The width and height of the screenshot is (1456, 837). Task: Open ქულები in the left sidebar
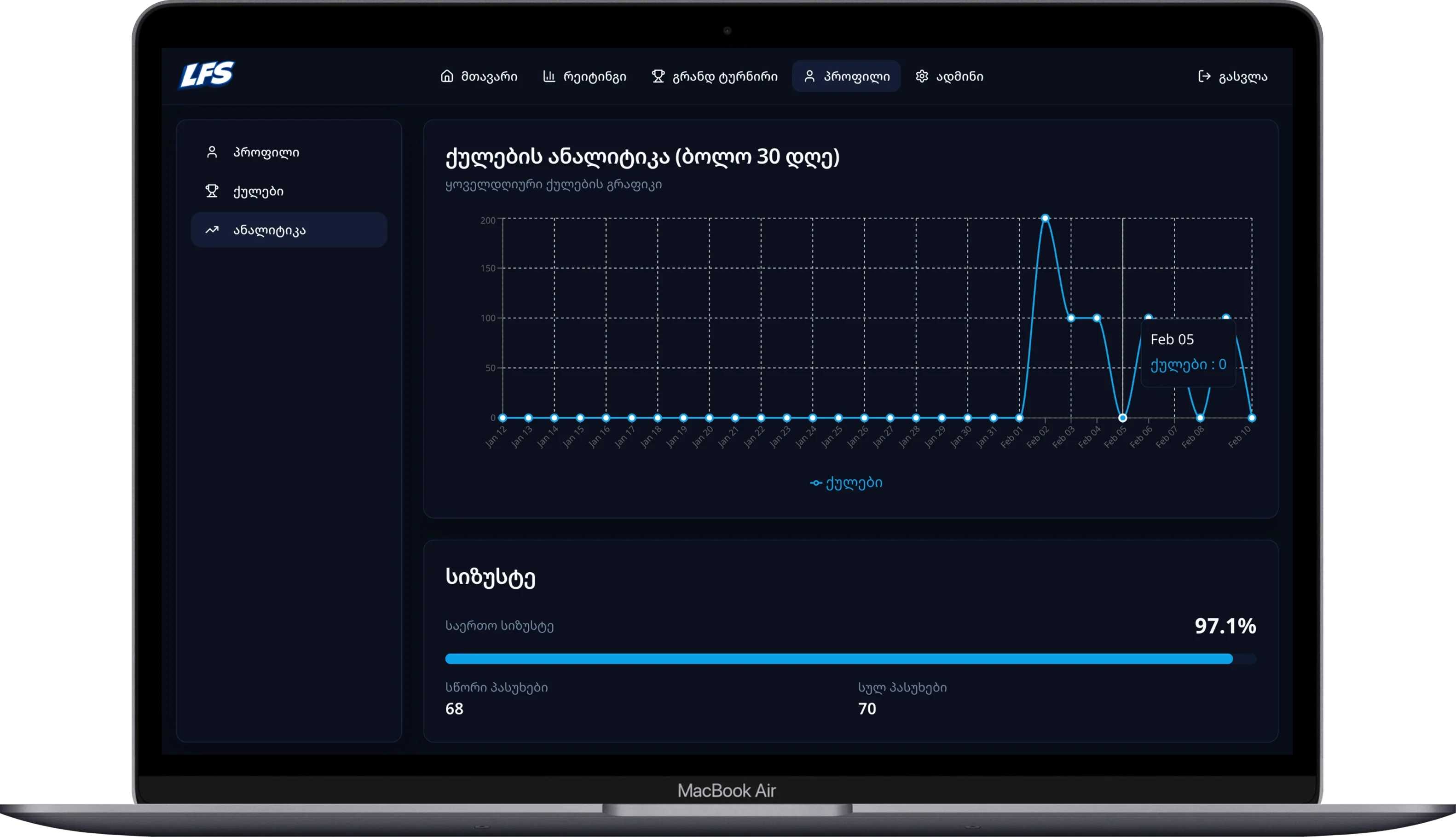click(x=289, y=191)
